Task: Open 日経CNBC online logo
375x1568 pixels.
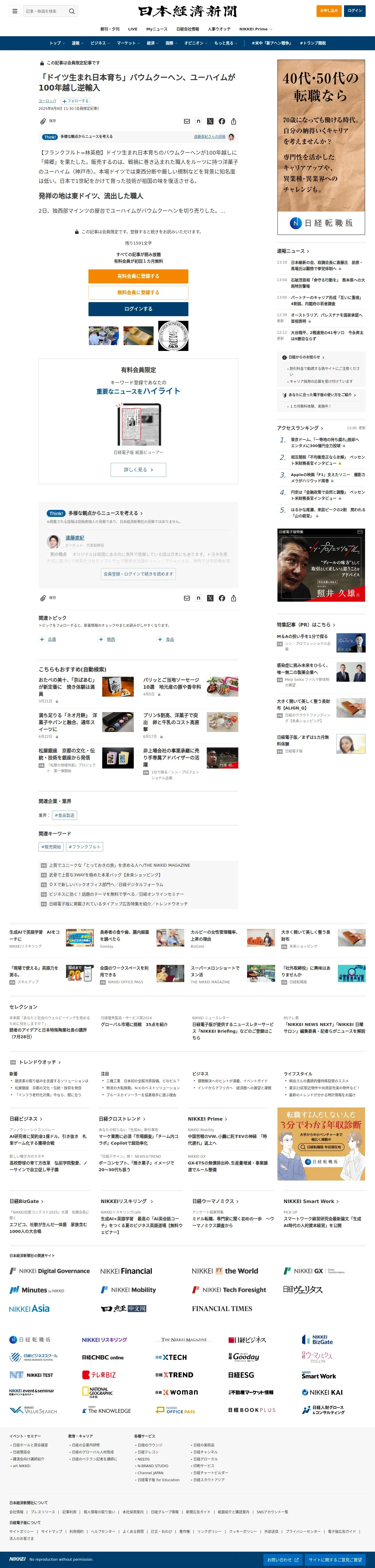Action: tap(102, 1357)
